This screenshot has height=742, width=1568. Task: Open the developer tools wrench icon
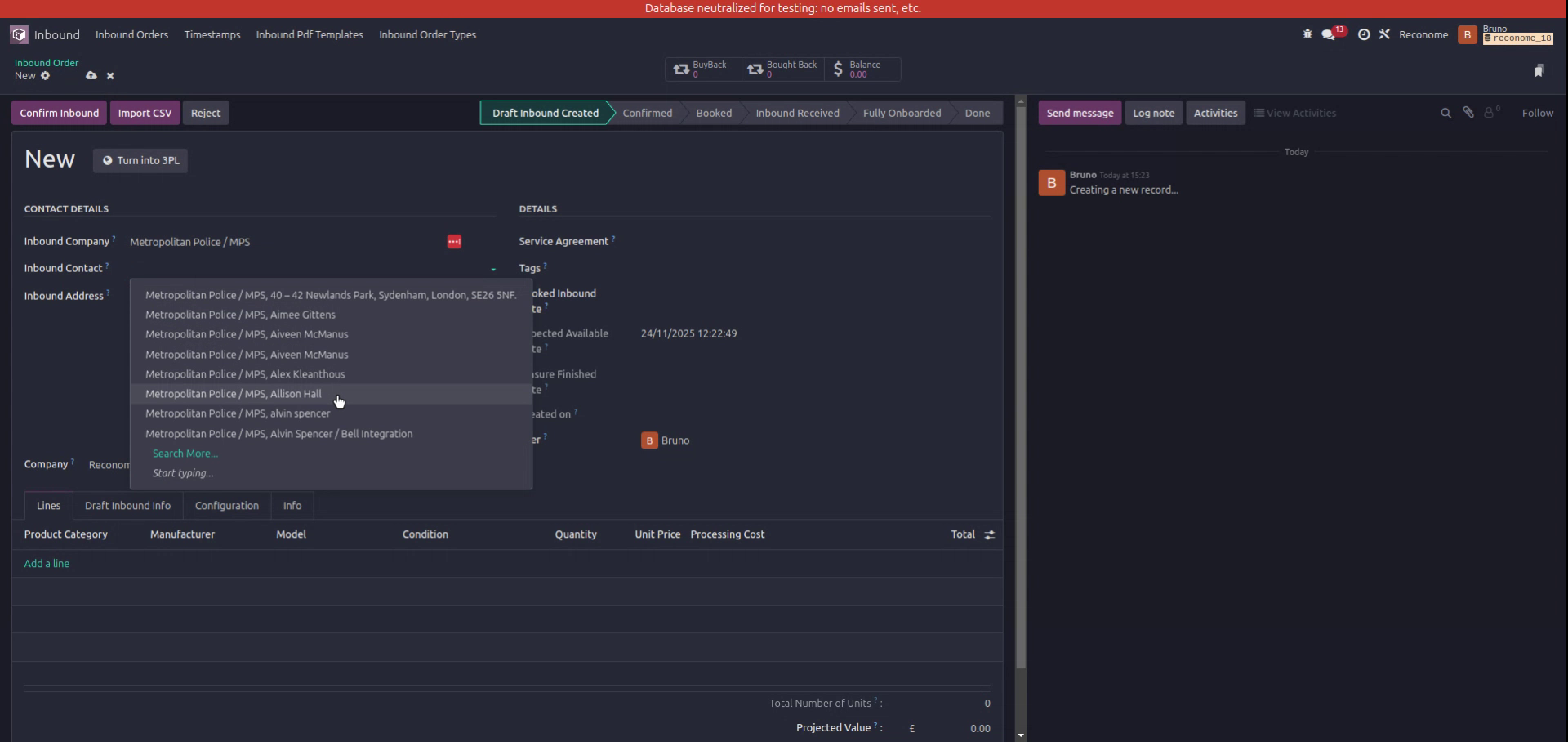(x=1385, y=34)
